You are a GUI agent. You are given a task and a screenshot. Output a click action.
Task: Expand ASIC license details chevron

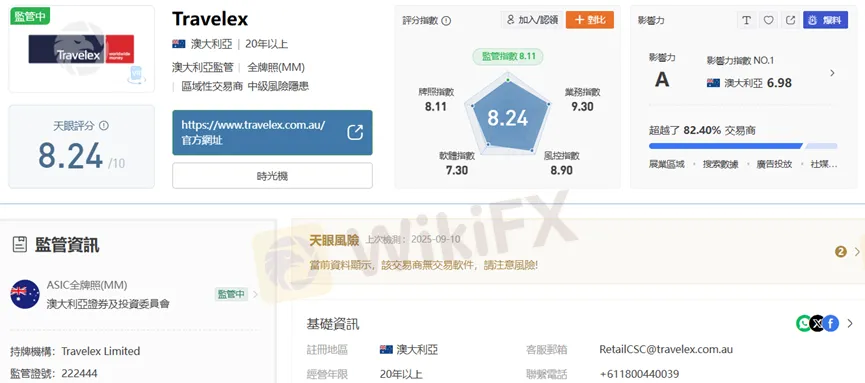coord(255,295)
